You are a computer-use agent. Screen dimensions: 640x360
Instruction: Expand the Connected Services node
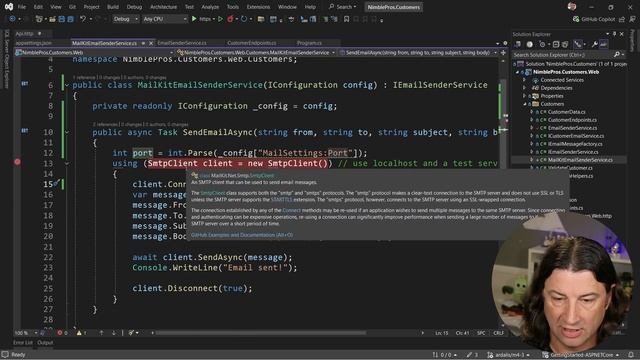click(x=525, y=80)
